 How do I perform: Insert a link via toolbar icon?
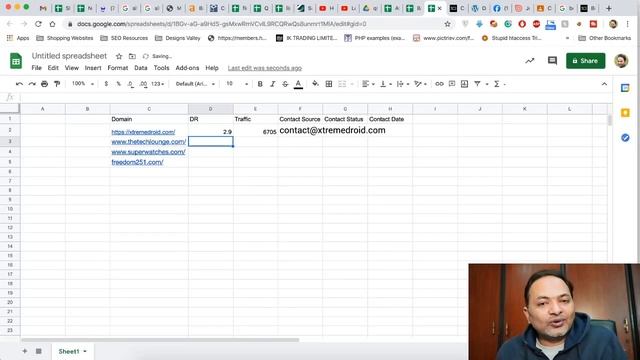(x=439, y=84)
